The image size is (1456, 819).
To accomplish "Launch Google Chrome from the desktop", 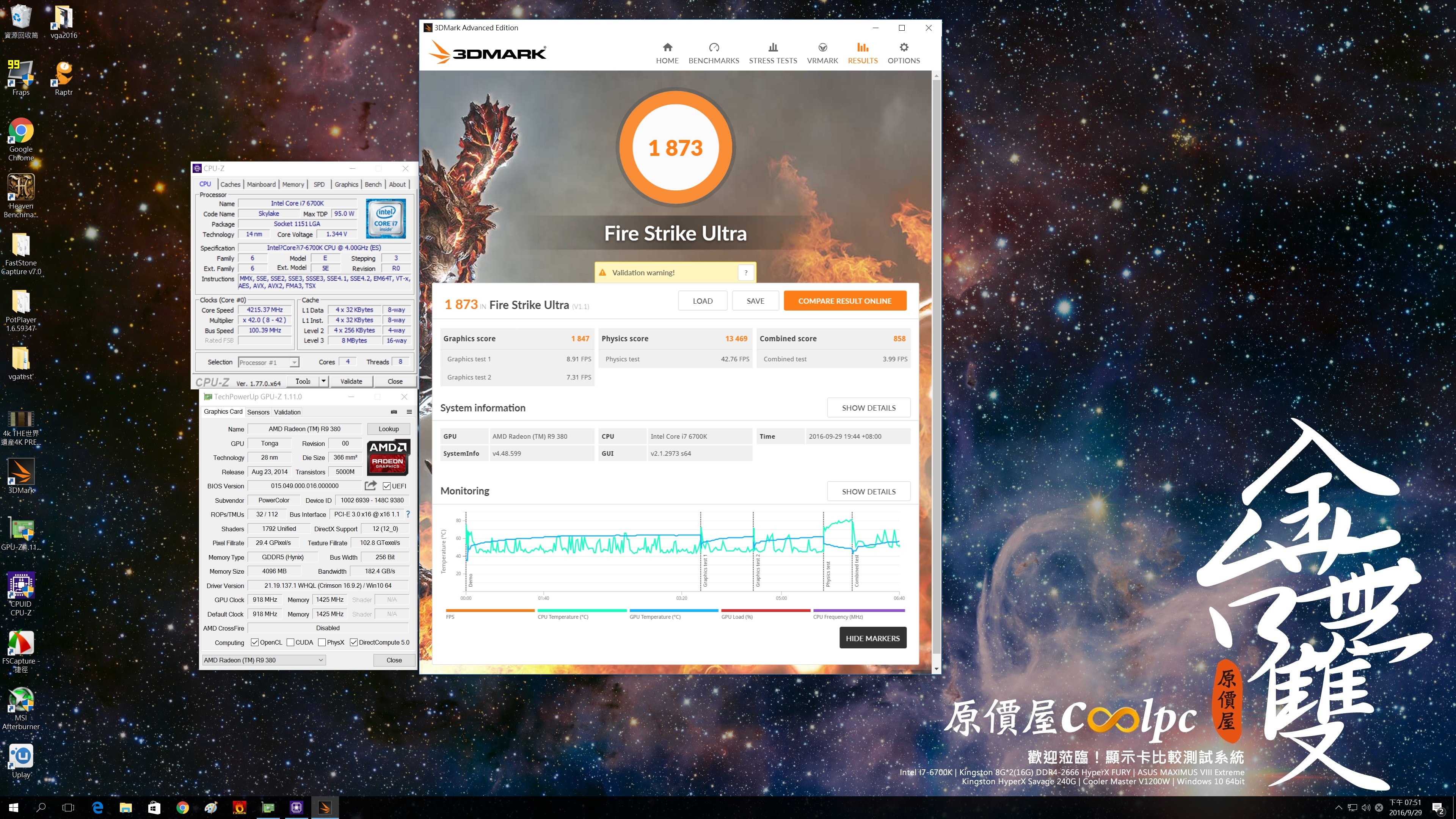I will click(21, 140).
